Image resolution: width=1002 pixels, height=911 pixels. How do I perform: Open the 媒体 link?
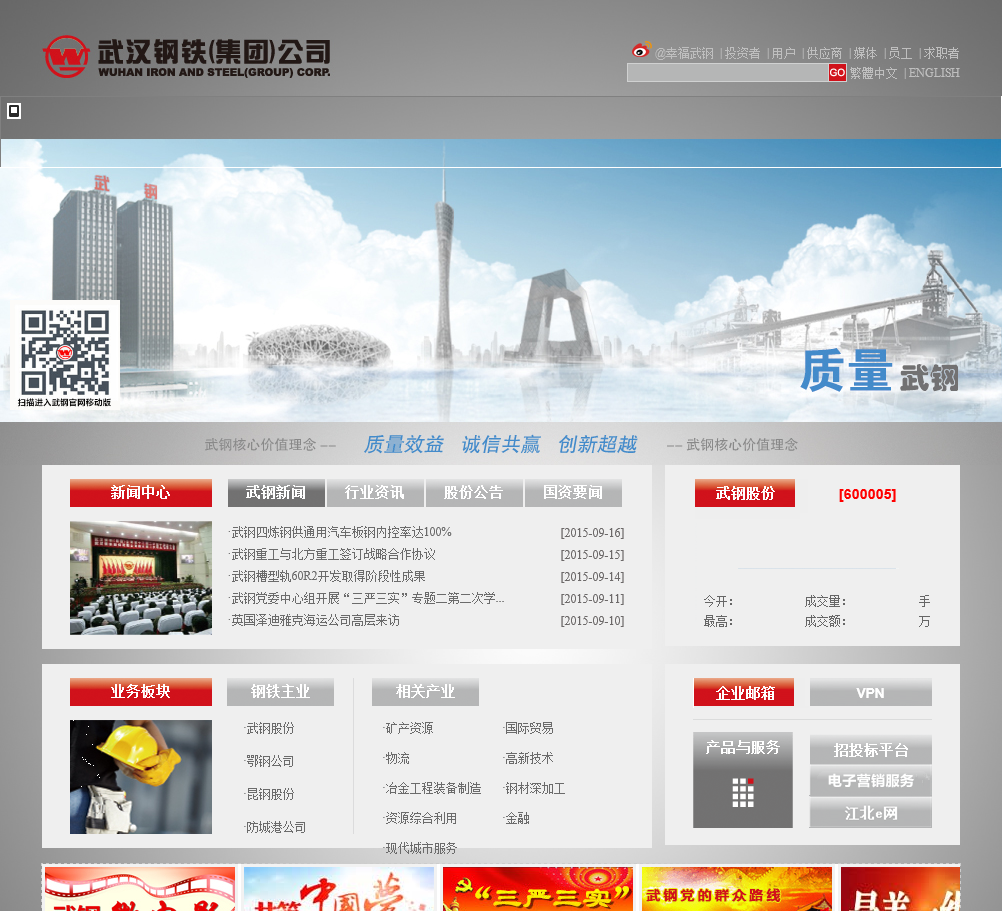click(865, 53)
